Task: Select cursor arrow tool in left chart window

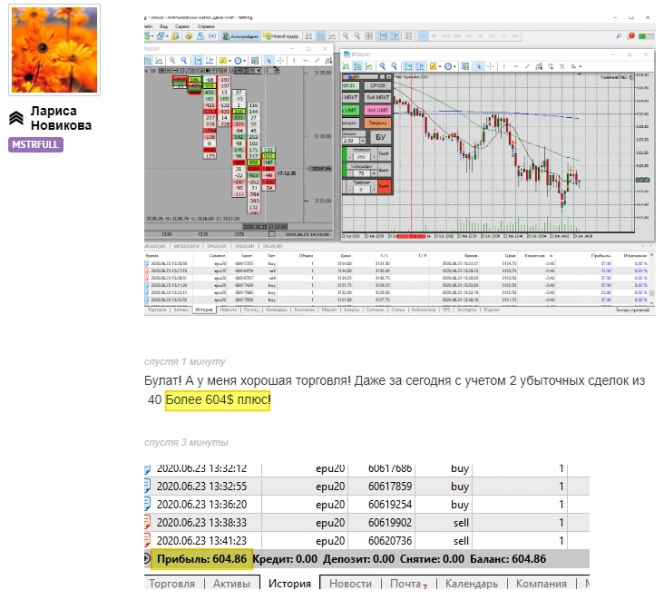Action: point(269,61)
